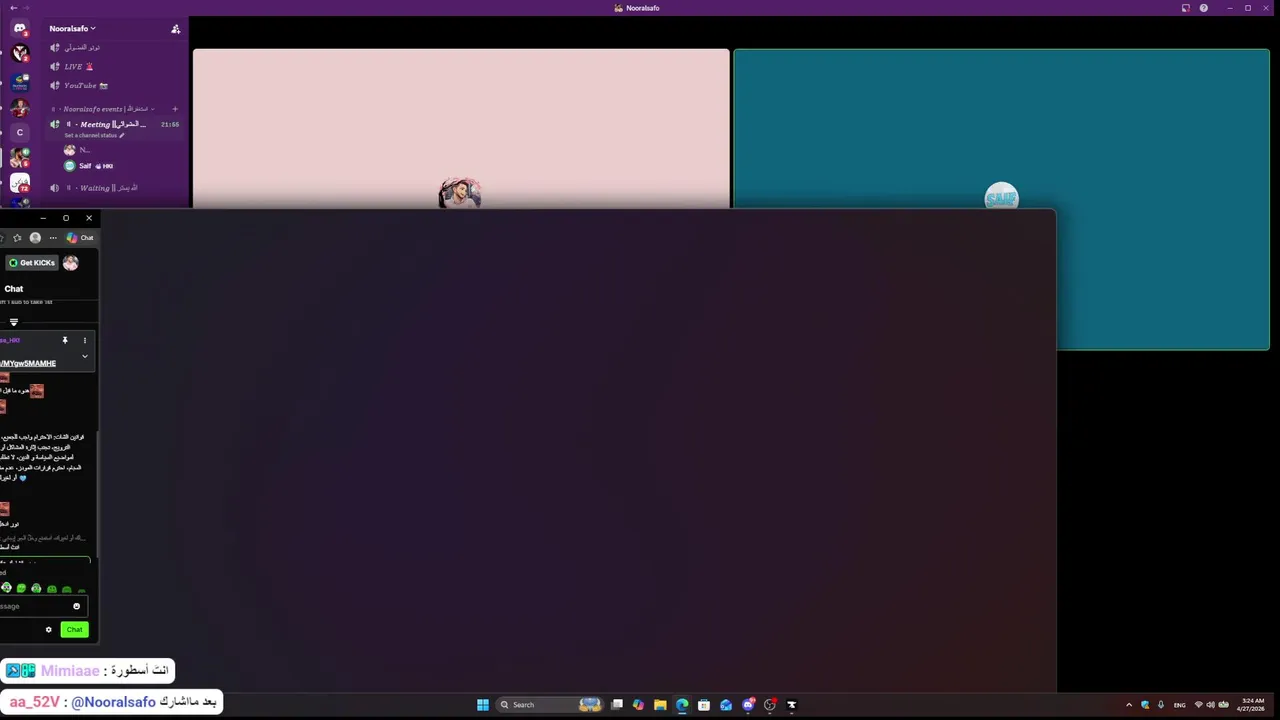Screen dimensions: 1280x720
Task: Open browser more options ellipsis menu
Action: (x=53, y=238)
